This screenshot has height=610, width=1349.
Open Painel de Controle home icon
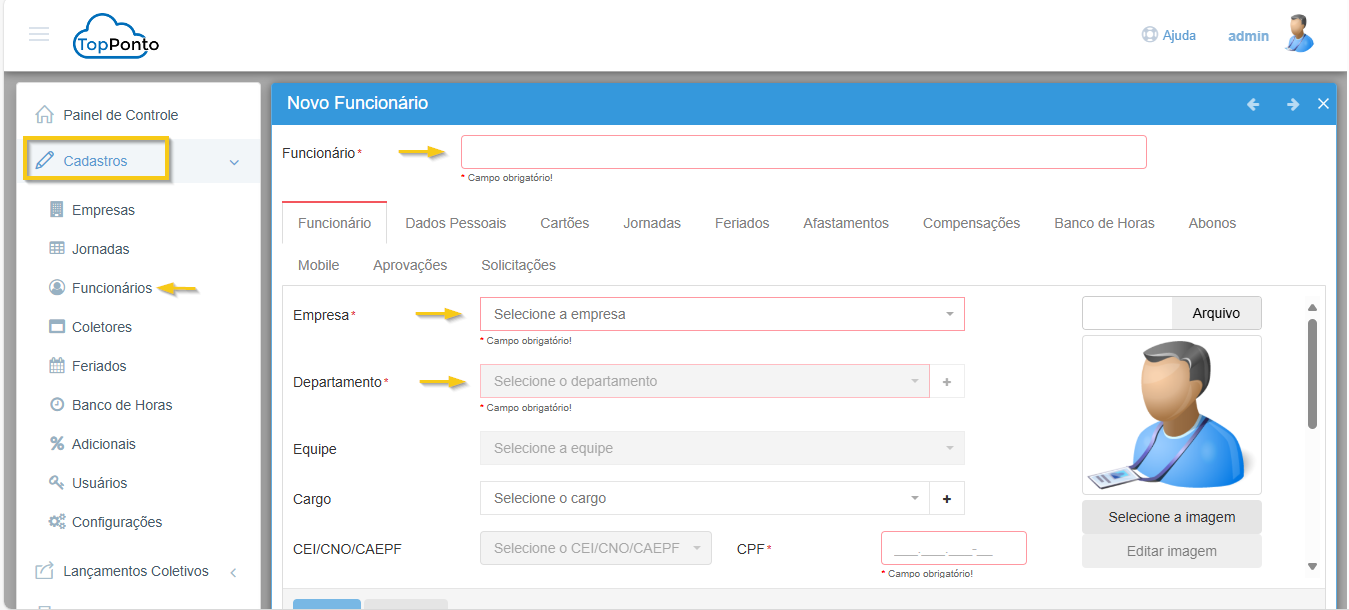coord(44,115)
